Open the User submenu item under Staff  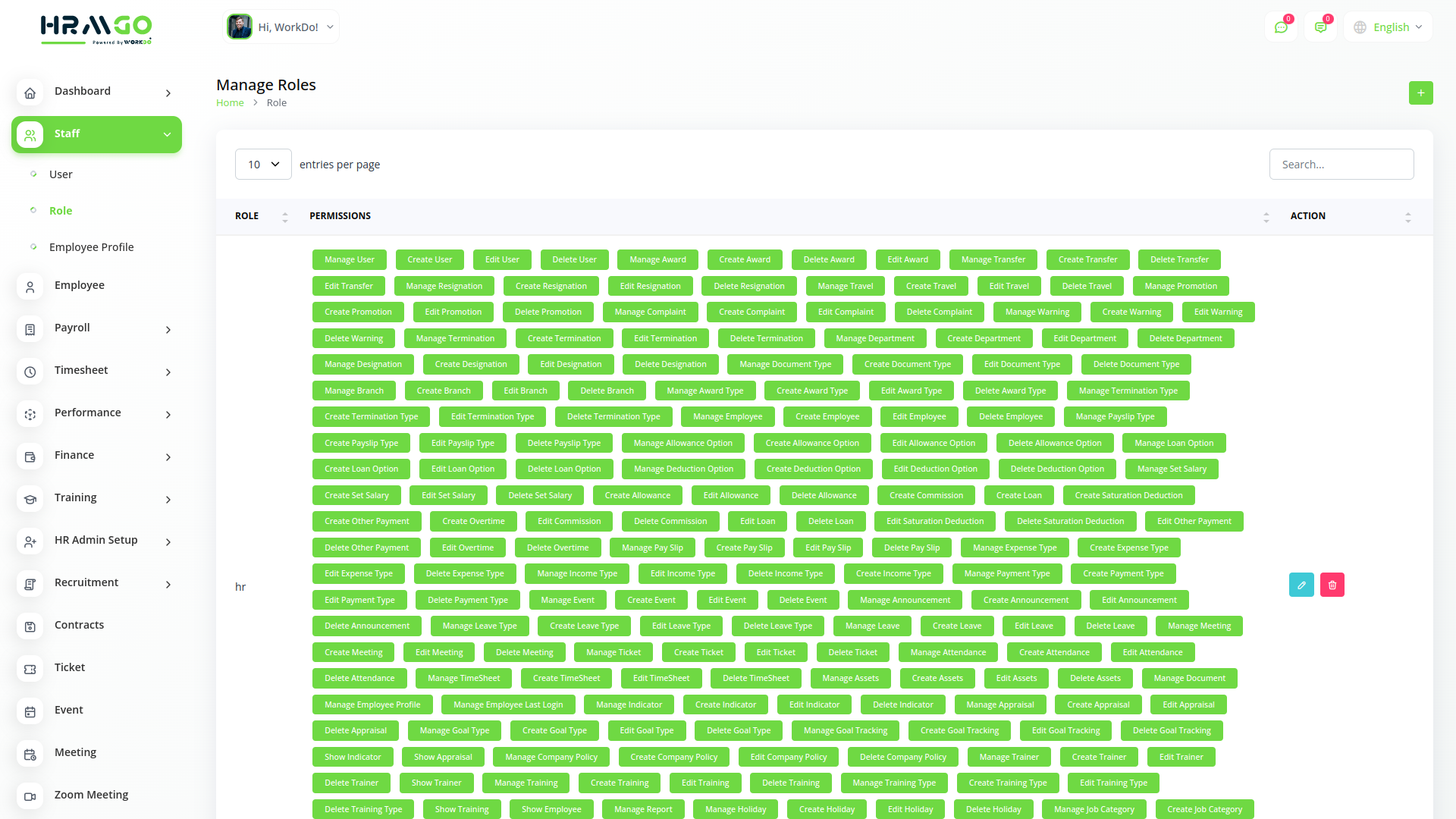(x=61, y=174)
